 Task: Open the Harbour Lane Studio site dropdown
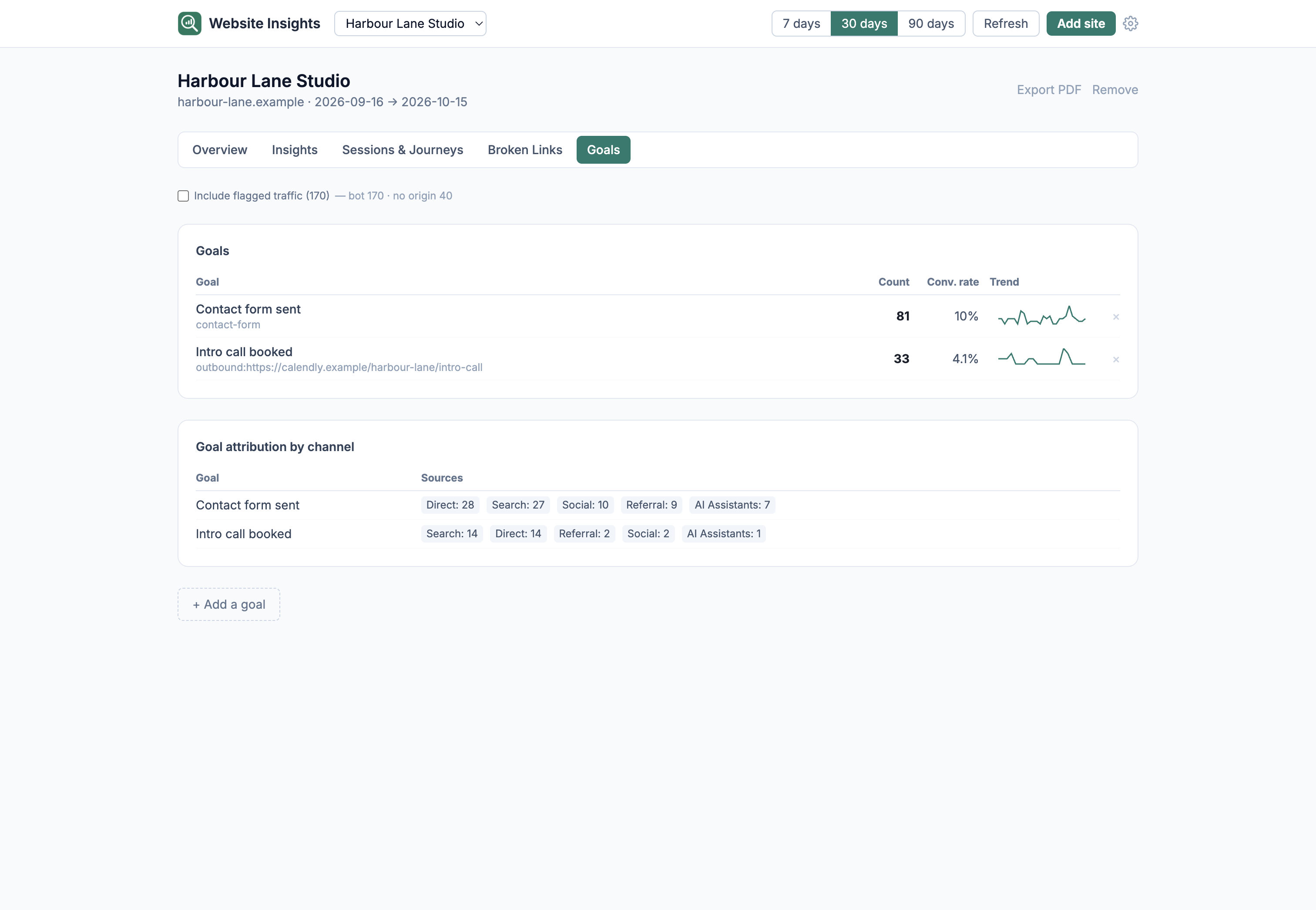click(x=410, y=24)
